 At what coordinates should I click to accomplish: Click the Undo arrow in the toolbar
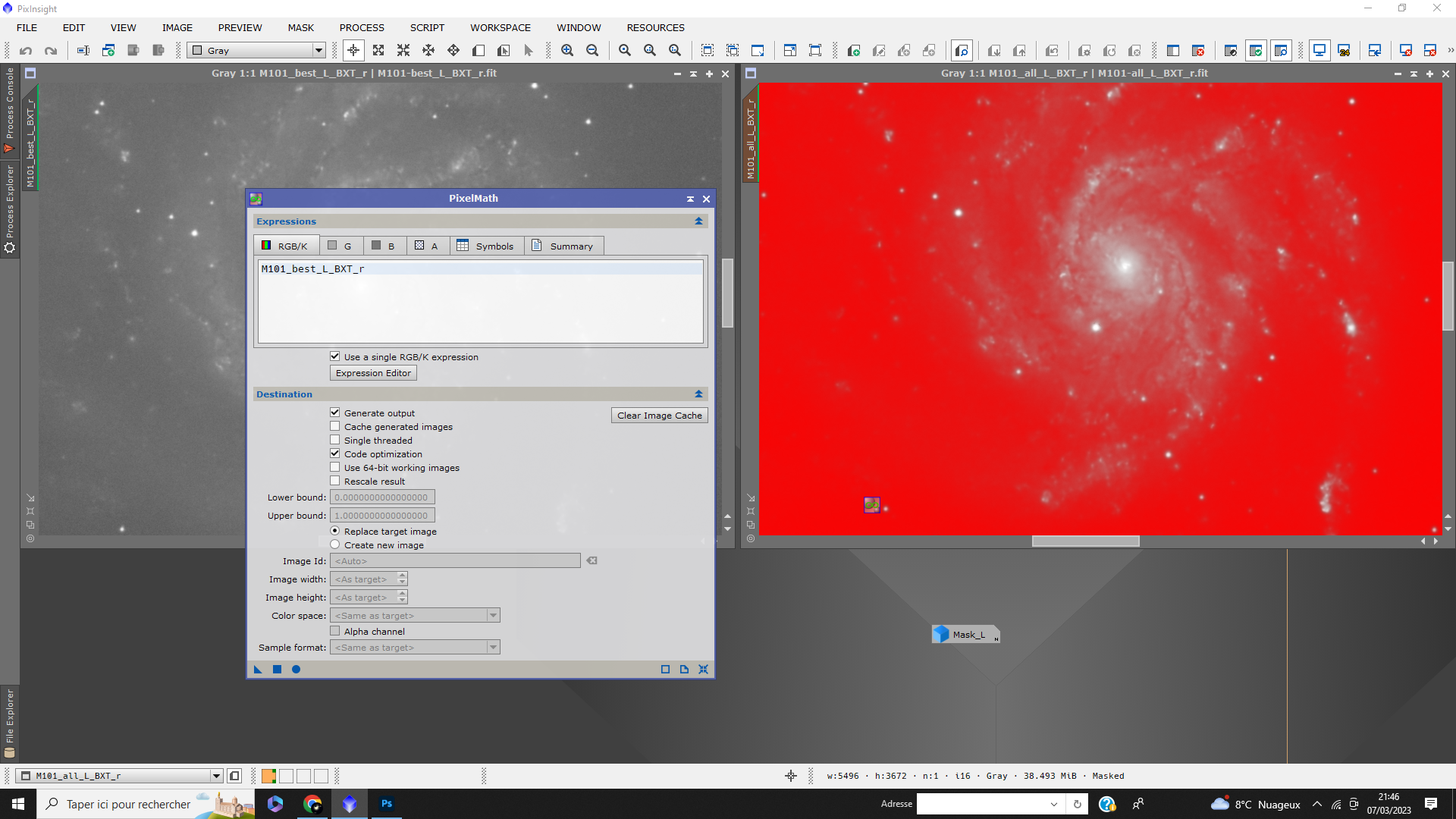tap(26, 51)
